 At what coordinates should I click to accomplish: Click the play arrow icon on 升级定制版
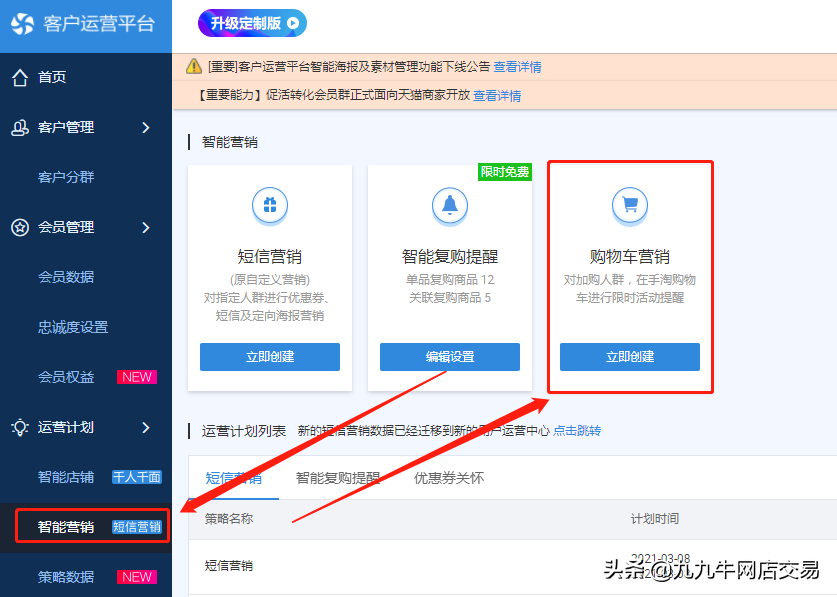(x=293, y=23)
